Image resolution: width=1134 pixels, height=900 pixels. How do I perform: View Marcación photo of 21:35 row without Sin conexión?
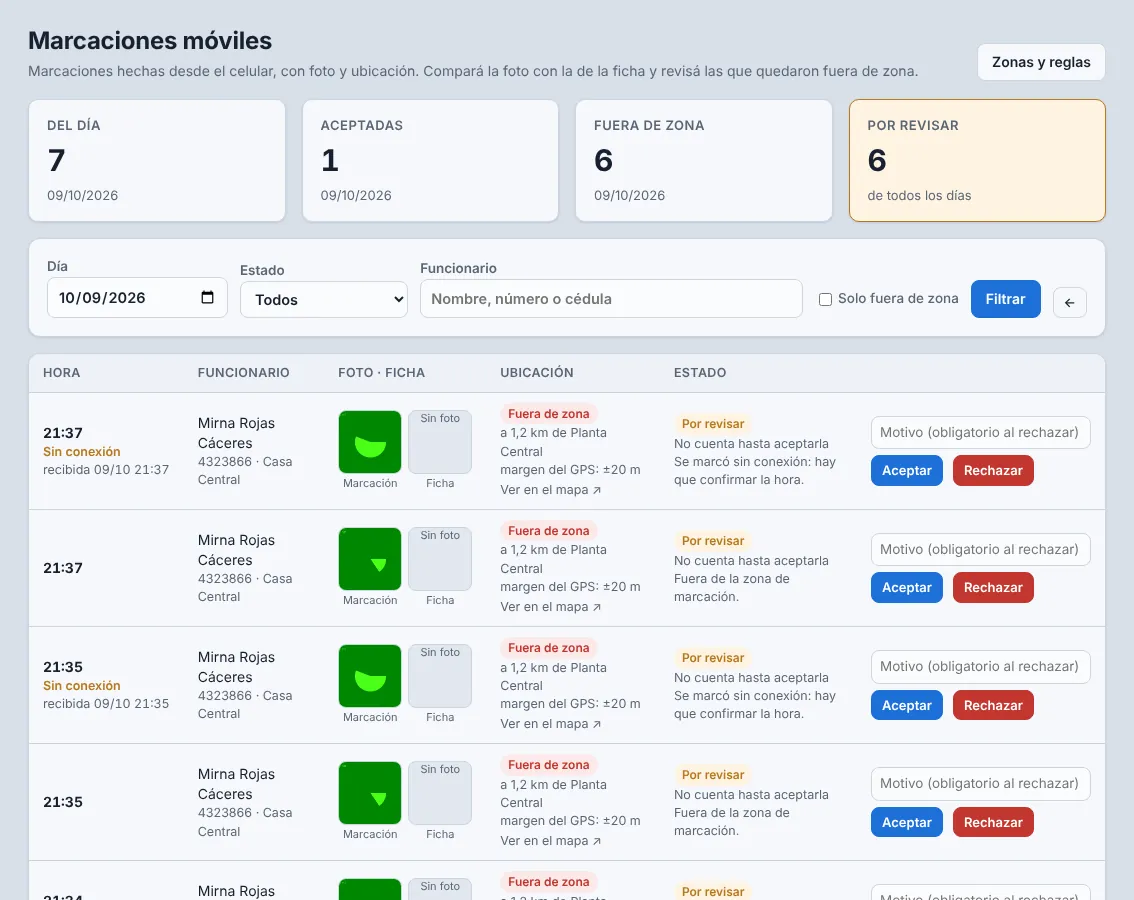[x=370, y=793]
